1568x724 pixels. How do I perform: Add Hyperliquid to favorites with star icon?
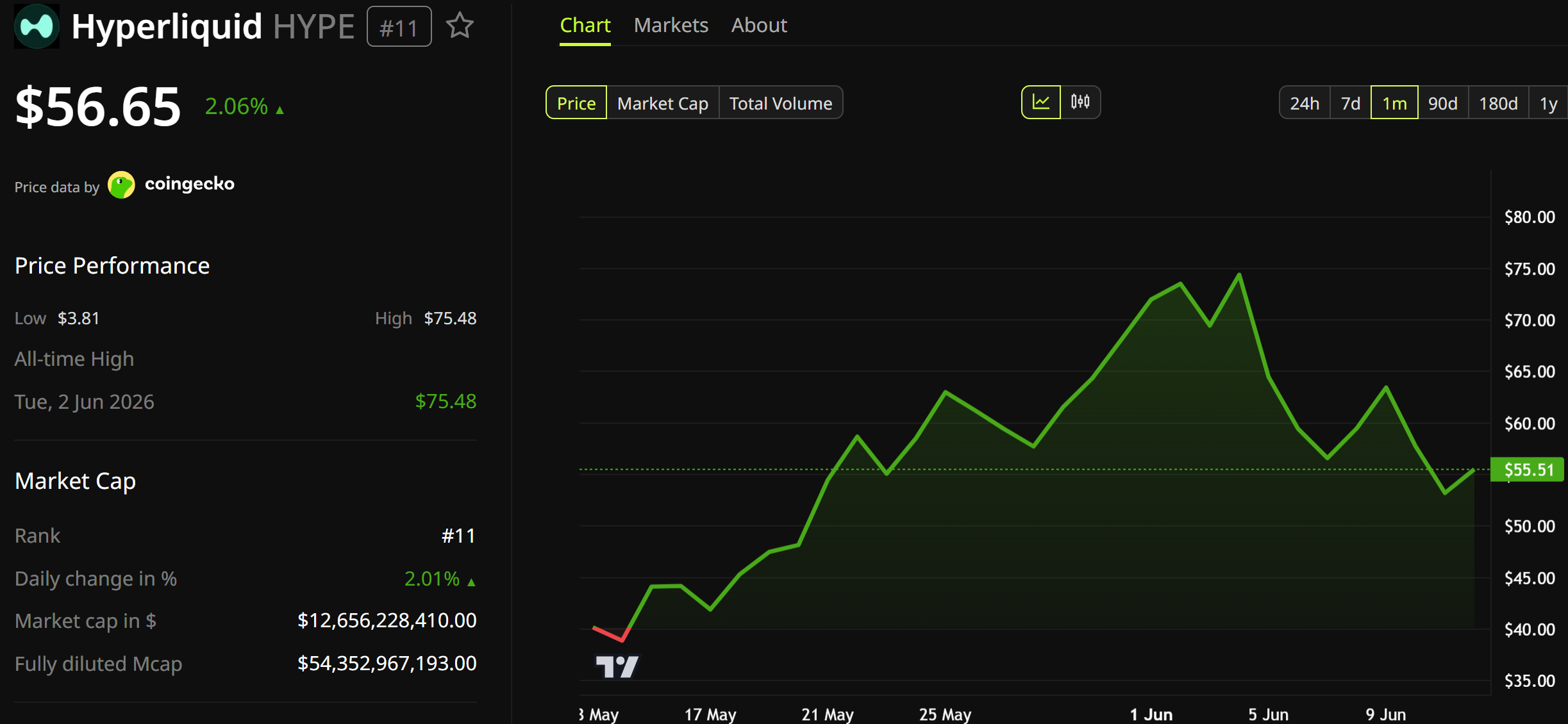pyautogui.click(x=460, y=26)
